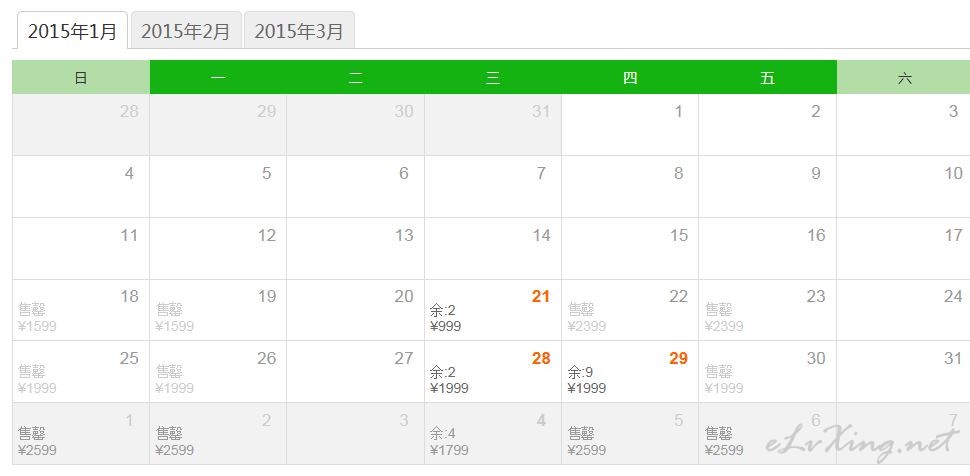Image resolution: width=970 pixels, height=476 pixels.
Task: Select February 5 sold-out ¥2599
Action: pos(630,434)
